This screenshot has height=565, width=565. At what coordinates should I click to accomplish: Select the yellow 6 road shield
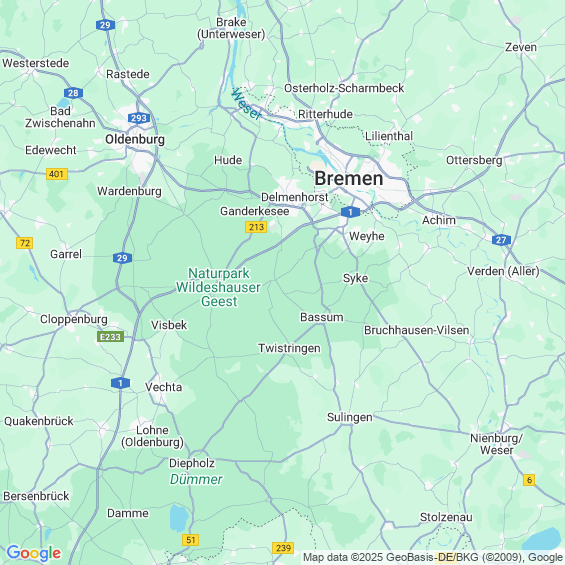[529, 480]
